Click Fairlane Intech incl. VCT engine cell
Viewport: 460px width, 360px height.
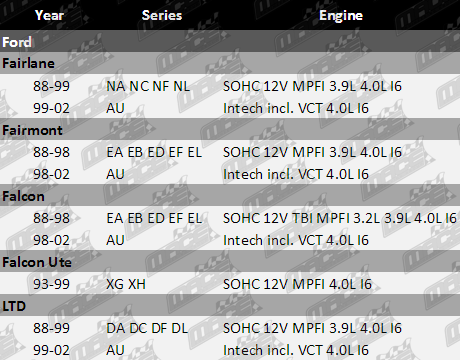pos(296,108)
